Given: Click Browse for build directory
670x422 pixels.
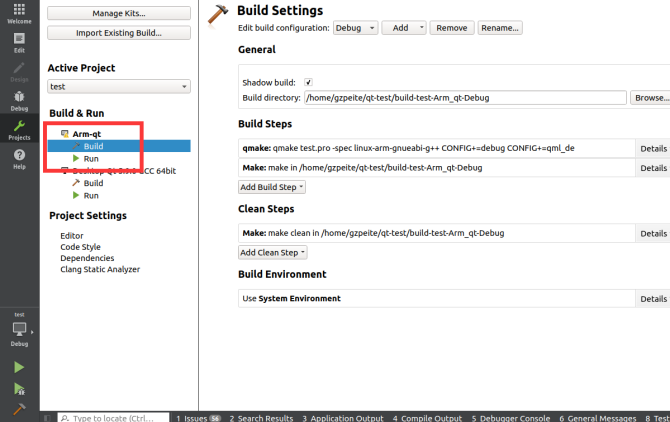Looking at the screenshot, I should tap(651, 98).
